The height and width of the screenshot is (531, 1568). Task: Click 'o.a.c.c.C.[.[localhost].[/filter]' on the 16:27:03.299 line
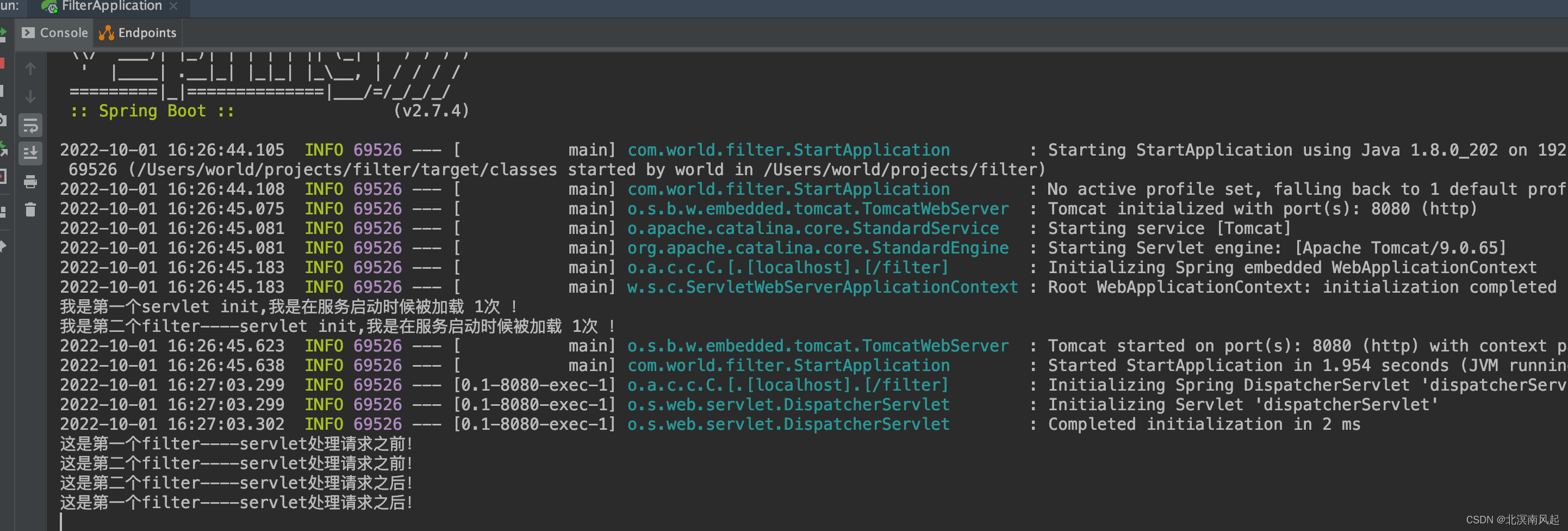click(788, 385)
